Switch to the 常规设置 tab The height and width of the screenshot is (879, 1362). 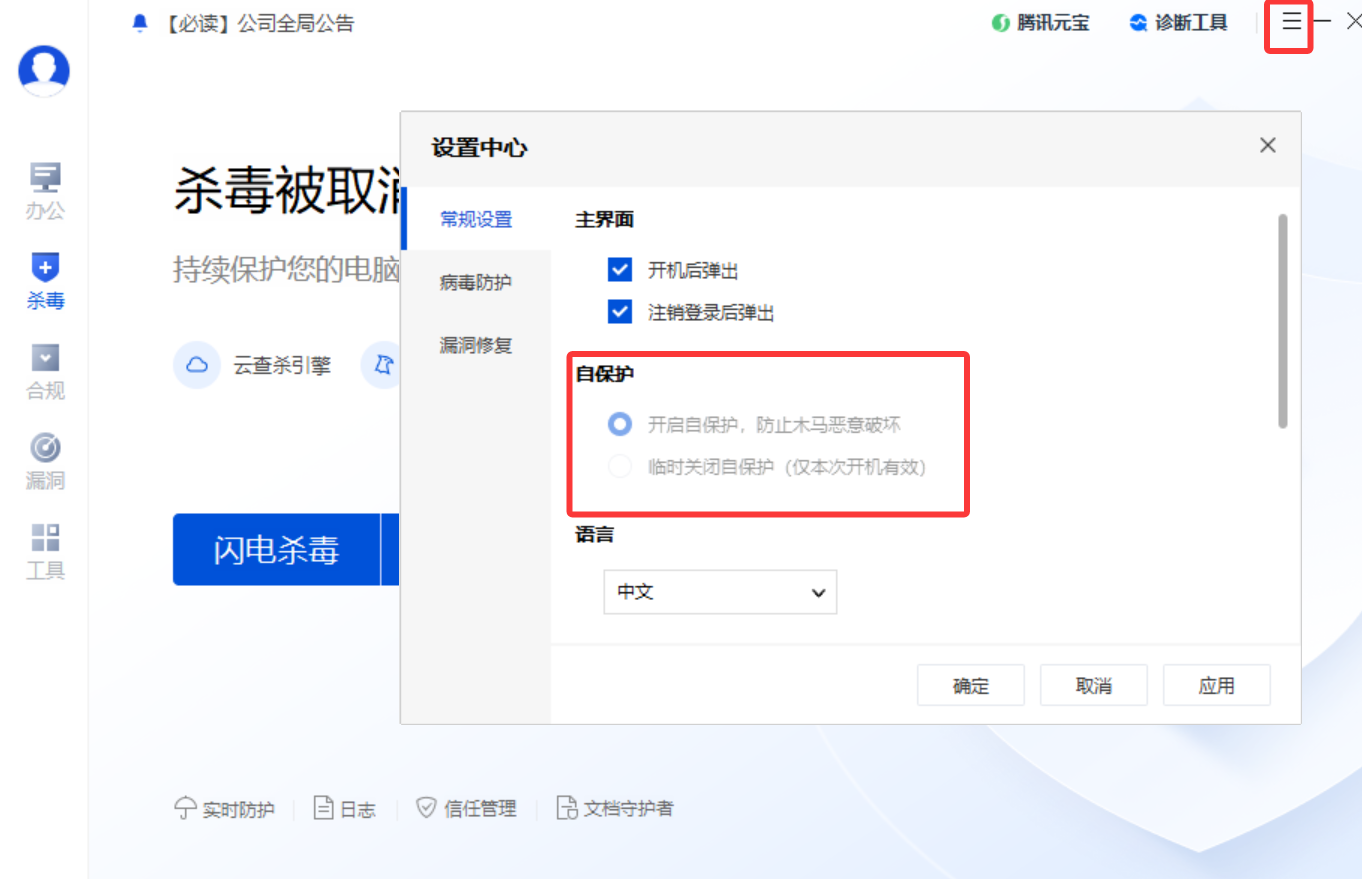(476, 220)
